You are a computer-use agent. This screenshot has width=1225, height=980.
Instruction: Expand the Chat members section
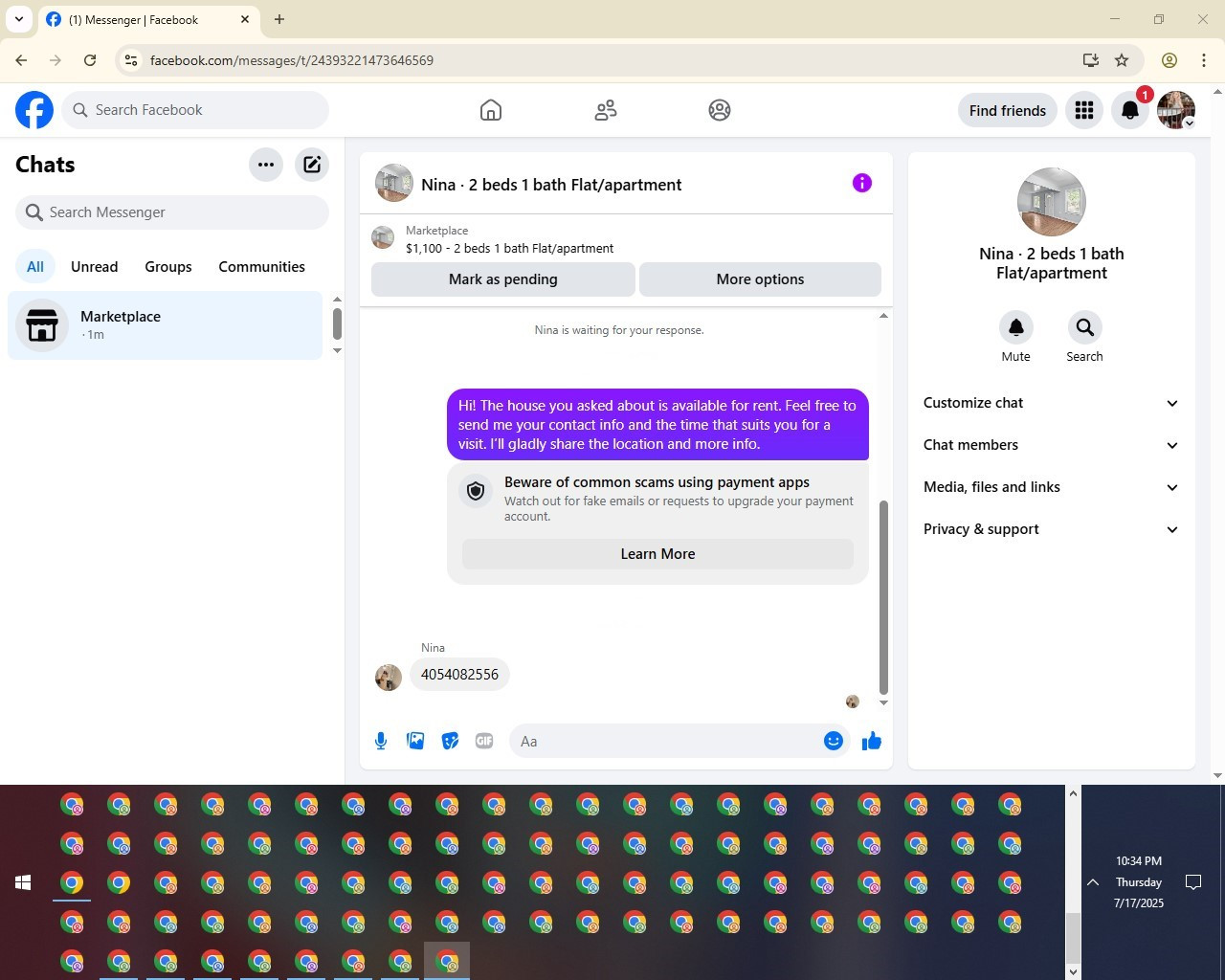(x=1051, y=445)
